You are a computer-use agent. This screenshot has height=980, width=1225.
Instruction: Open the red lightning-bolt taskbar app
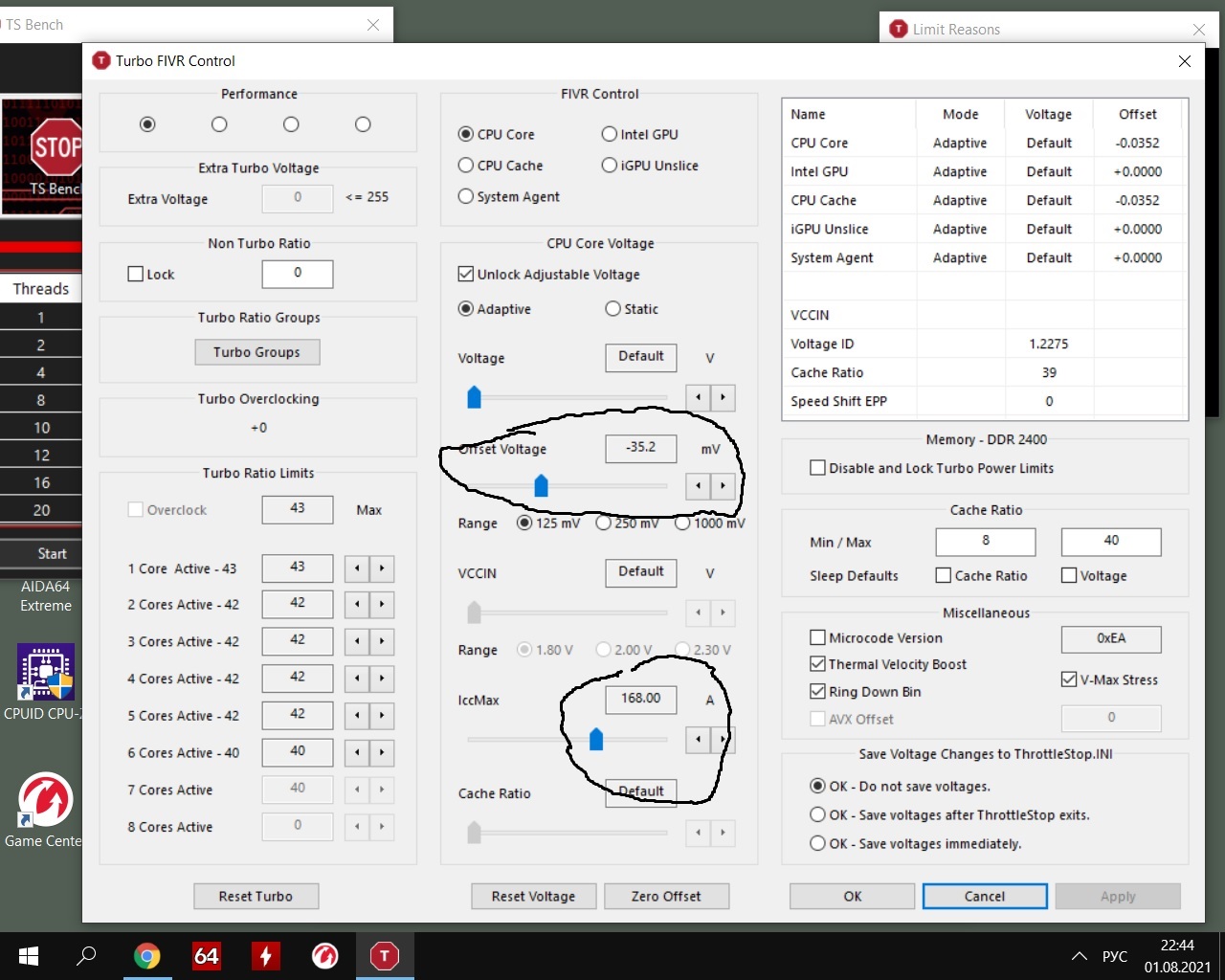click(266, 955)
